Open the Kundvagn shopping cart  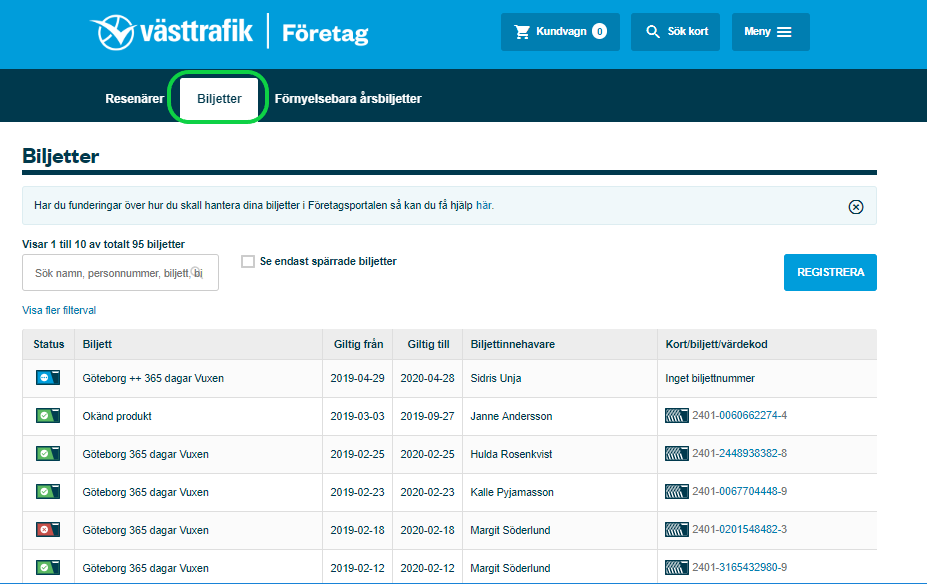coord(560,32)
